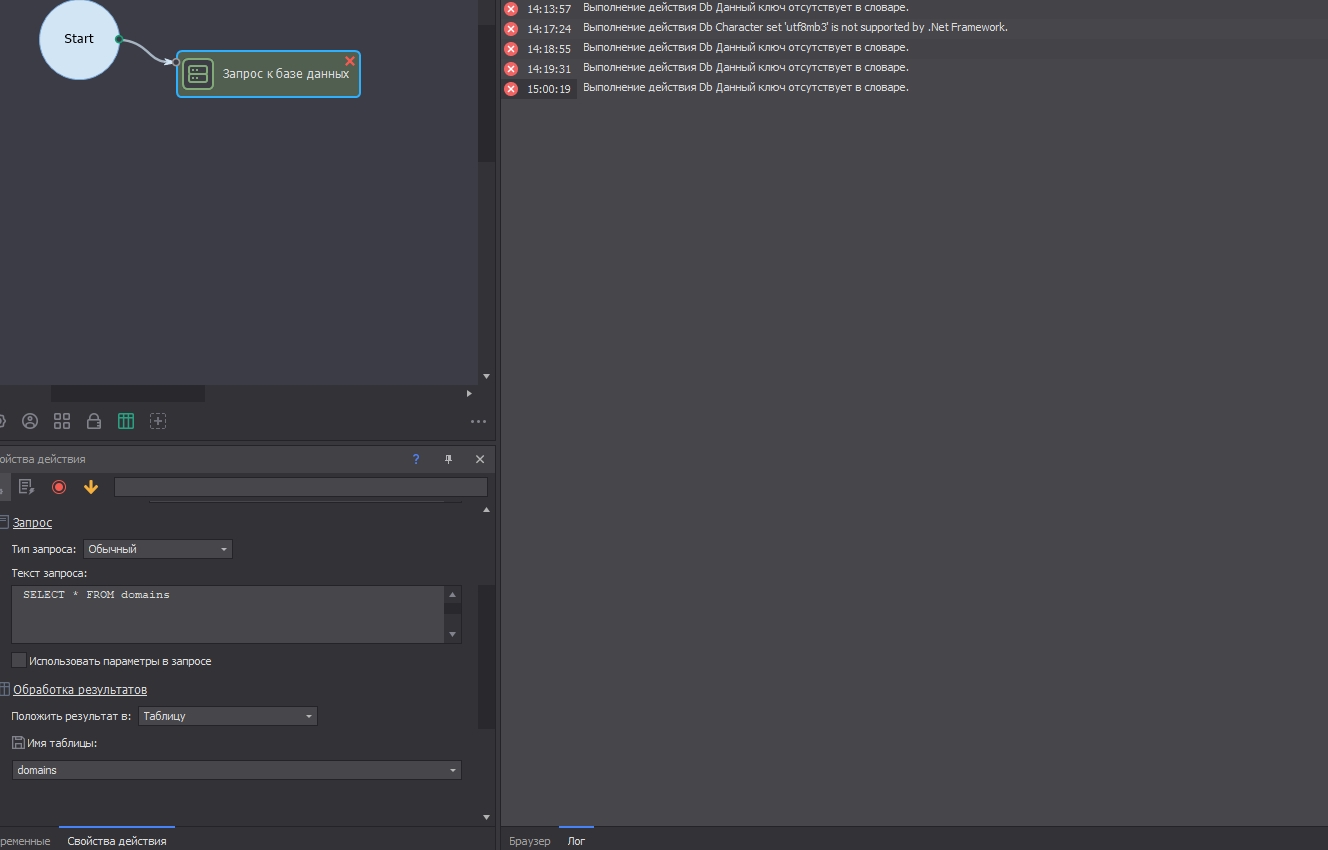Enable 'Использовать параметры в запросе' checkbox
Image resolution: width=1328 pixels, height=850 pixels.
[19, 660]
